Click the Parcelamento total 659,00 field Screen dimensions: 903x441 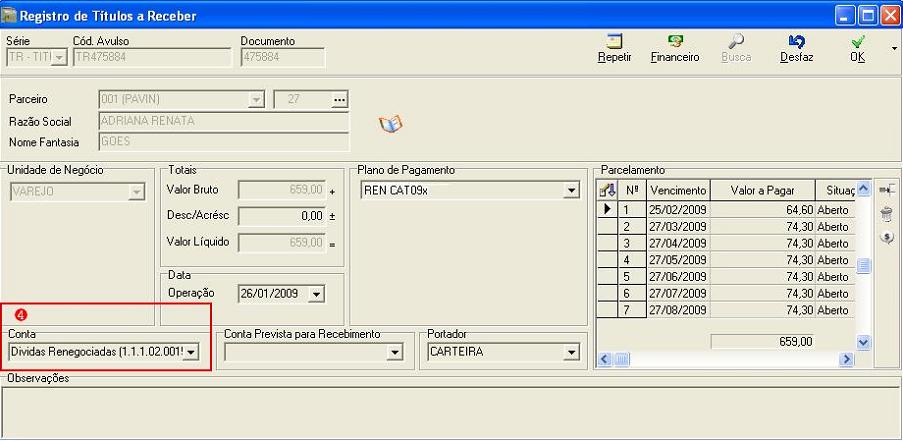click(763, 341)
